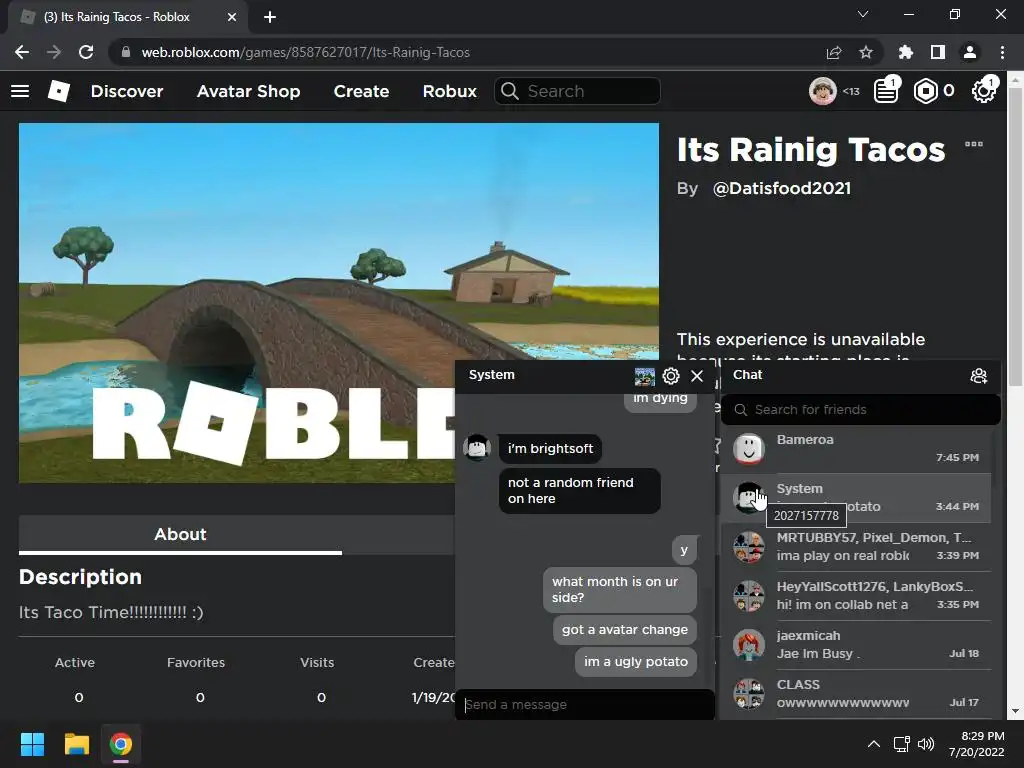The height and width of the screenshot is (768, 1024).
Task: Open the Roblox settings gear
Action: [984, 91]
